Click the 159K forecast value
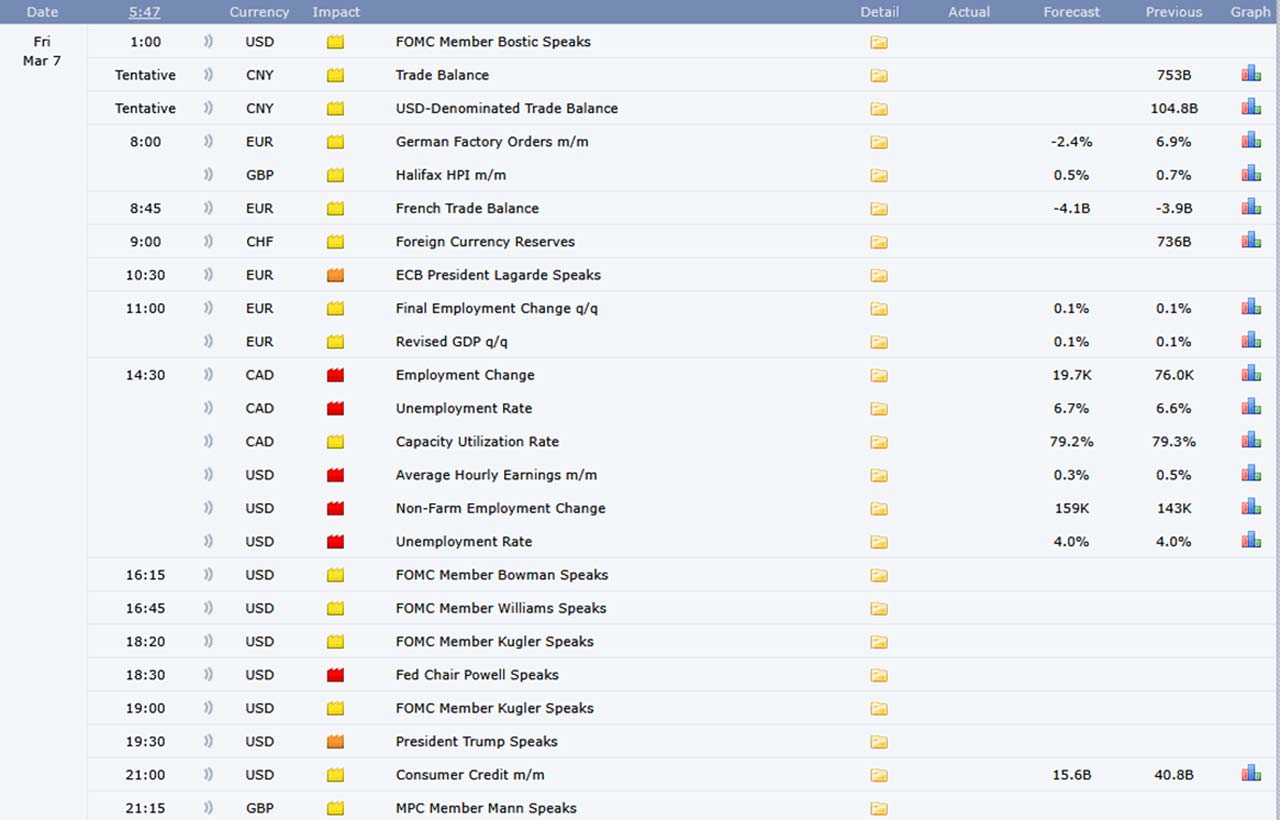This screenshot has width=1280, height=820. tap(1071, 508)
